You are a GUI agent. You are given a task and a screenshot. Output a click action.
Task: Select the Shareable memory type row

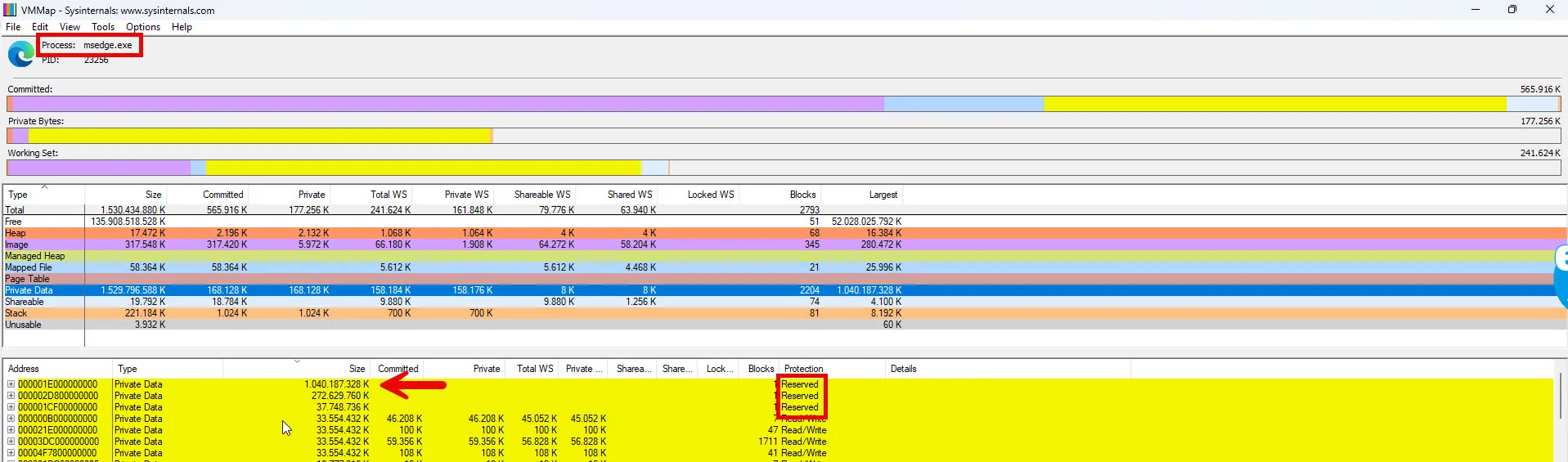click(x=785, y=302)
